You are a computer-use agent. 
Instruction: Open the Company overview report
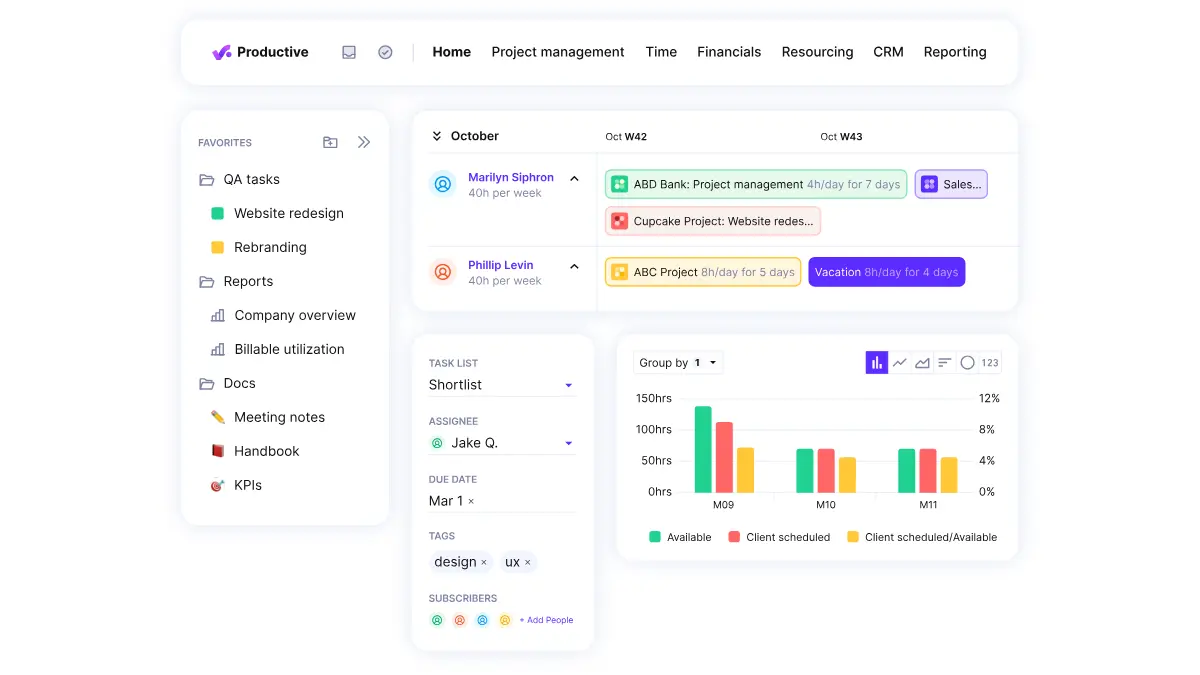(294, 315)
